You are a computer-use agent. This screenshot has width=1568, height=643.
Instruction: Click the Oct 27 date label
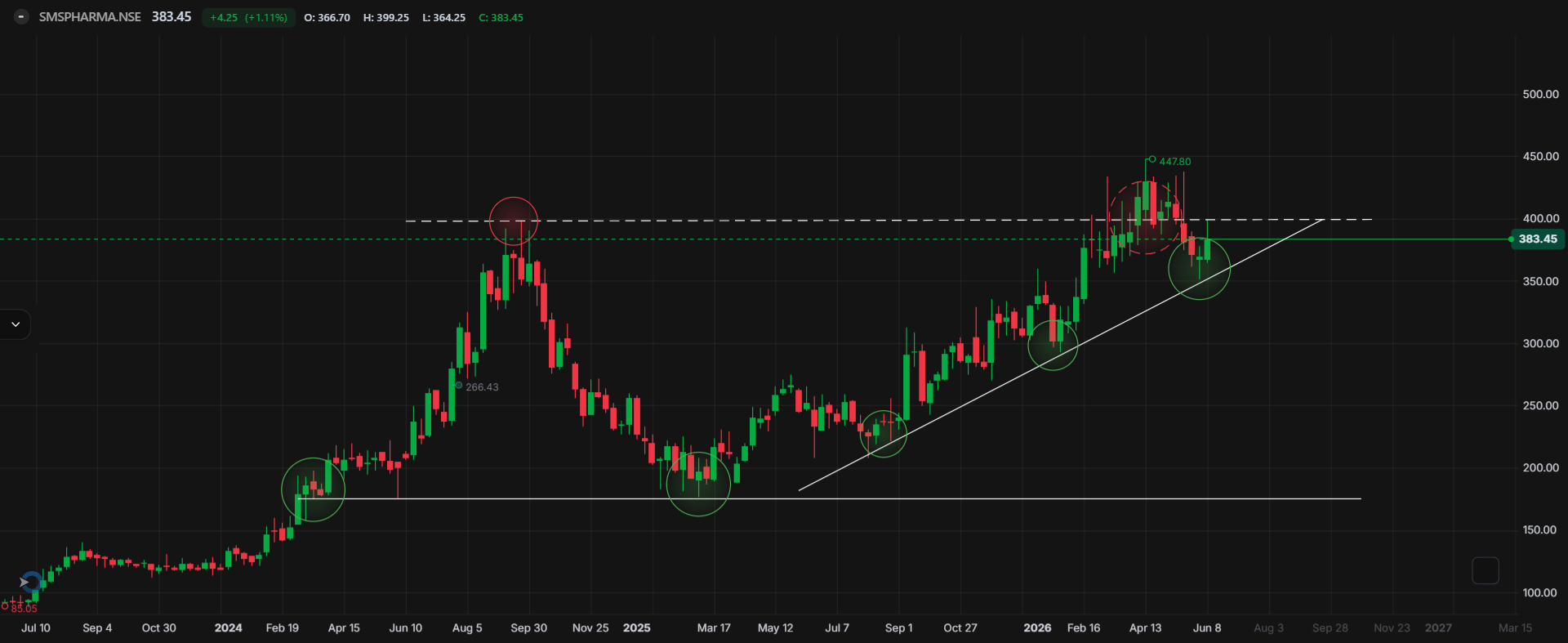point(960,628)
